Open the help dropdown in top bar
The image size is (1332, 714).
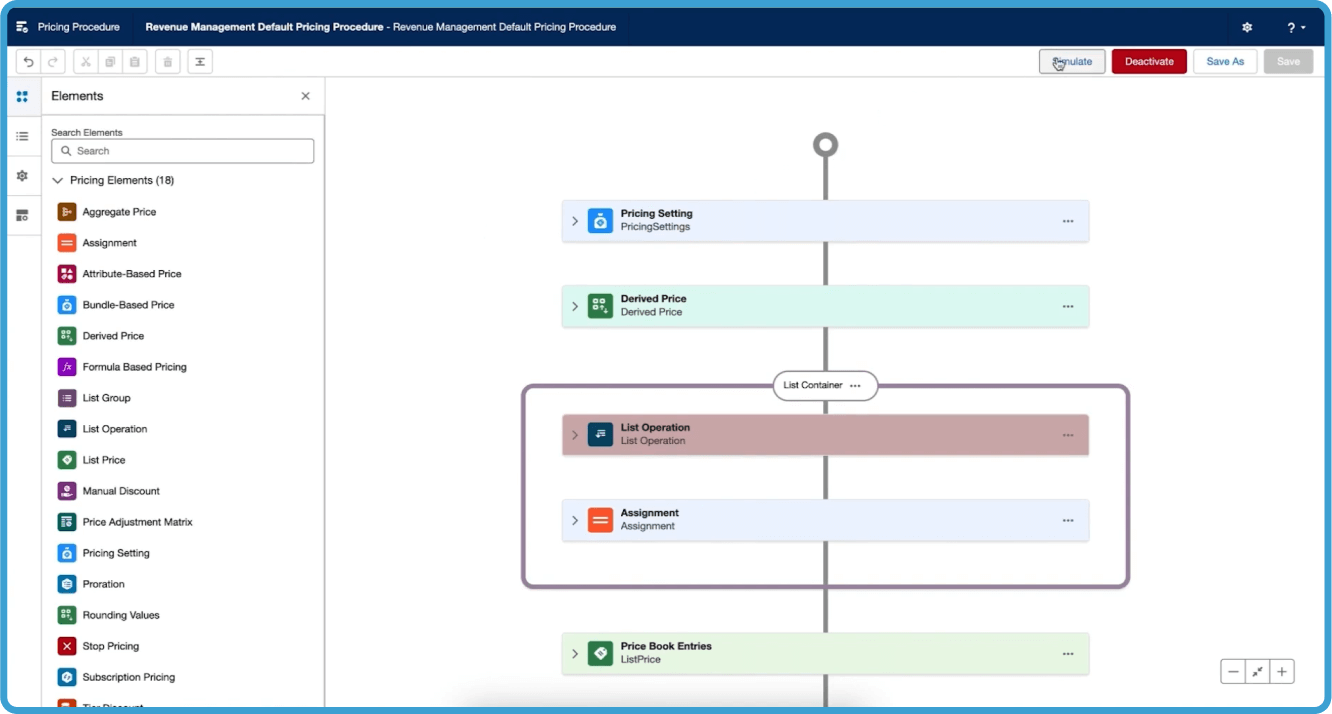tap(1294, 27)
